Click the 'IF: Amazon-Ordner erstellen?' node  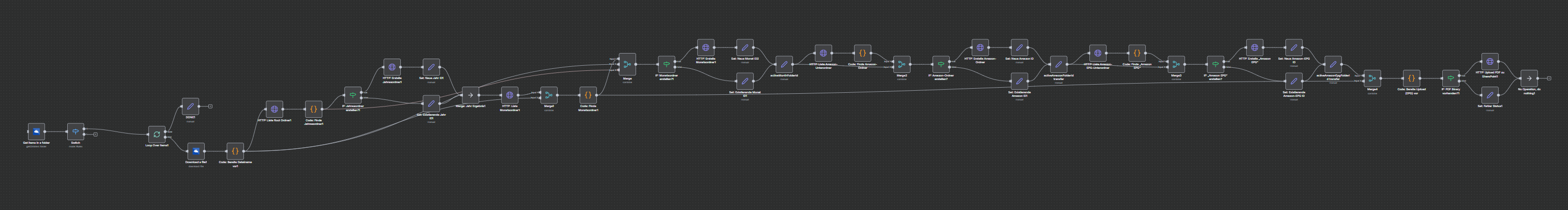(941, 64)
